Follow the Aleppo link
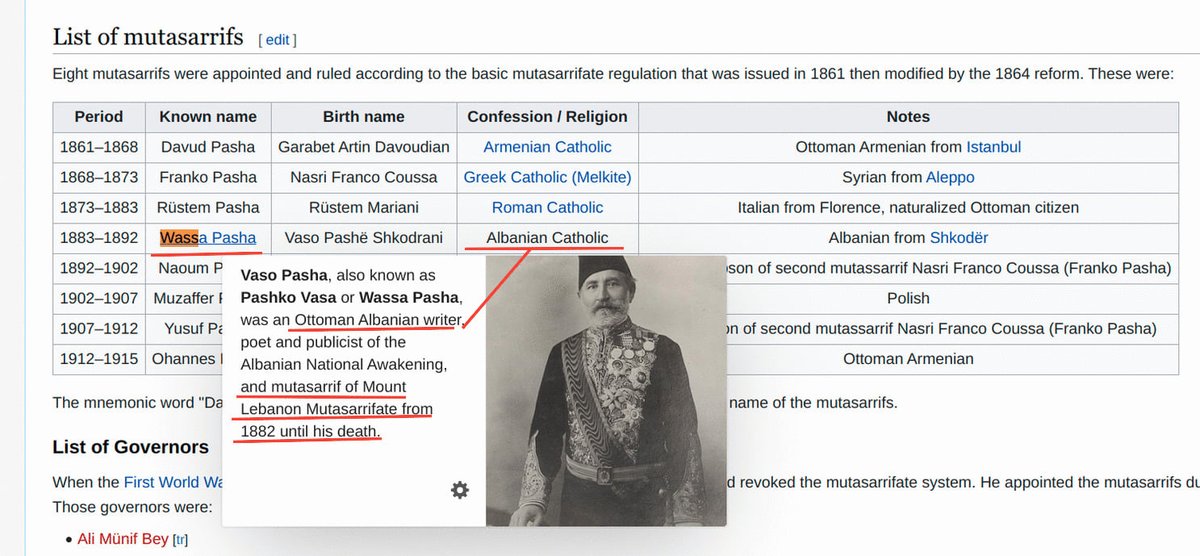This screenshot has height=556, width=1200. (950, 177)
